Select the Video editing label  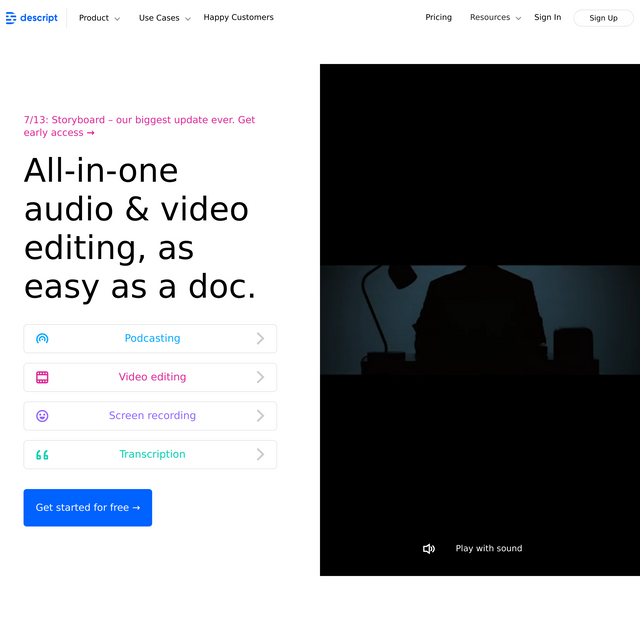152,377
